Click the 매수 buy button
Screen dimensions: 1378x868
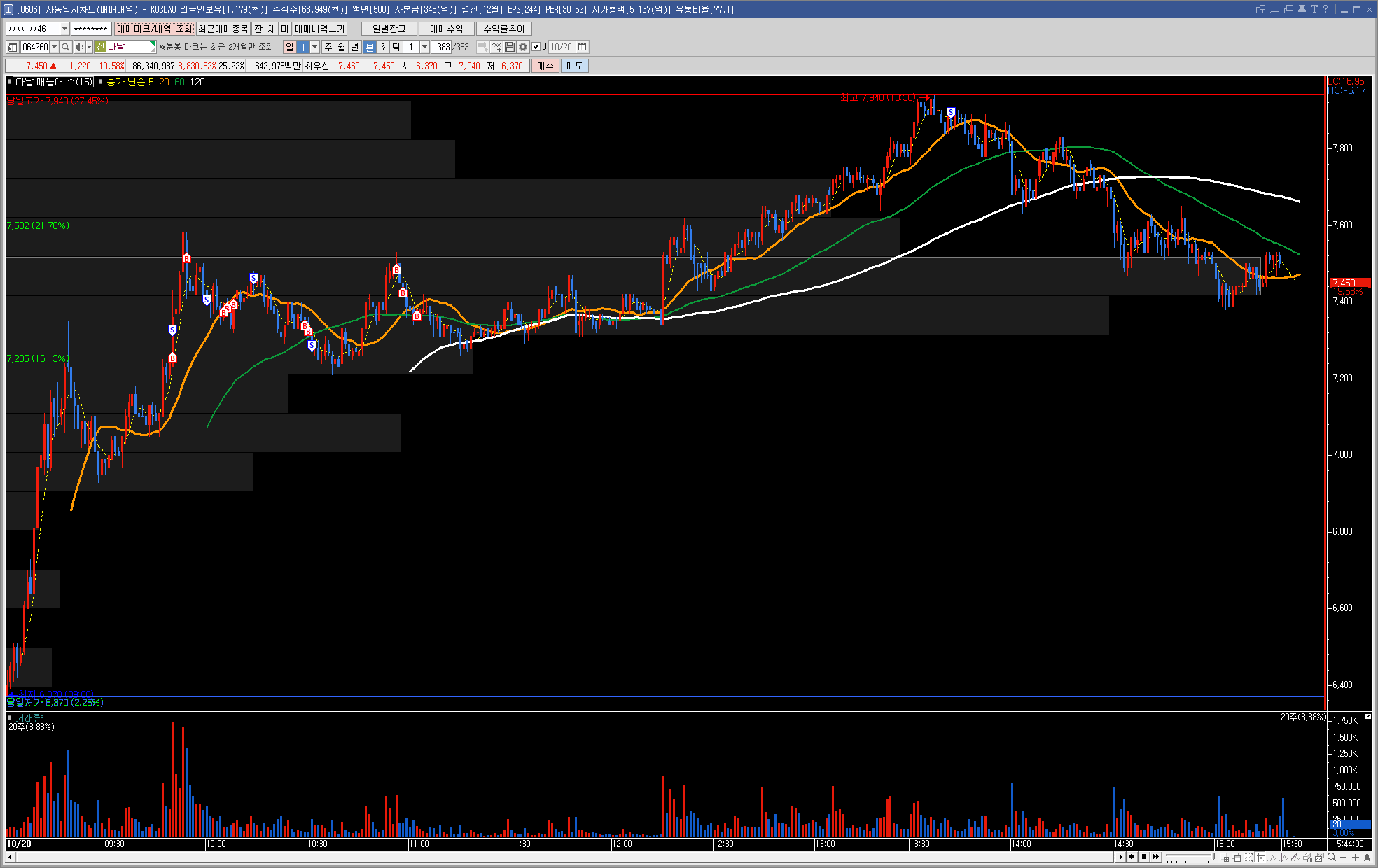(545, 66)
